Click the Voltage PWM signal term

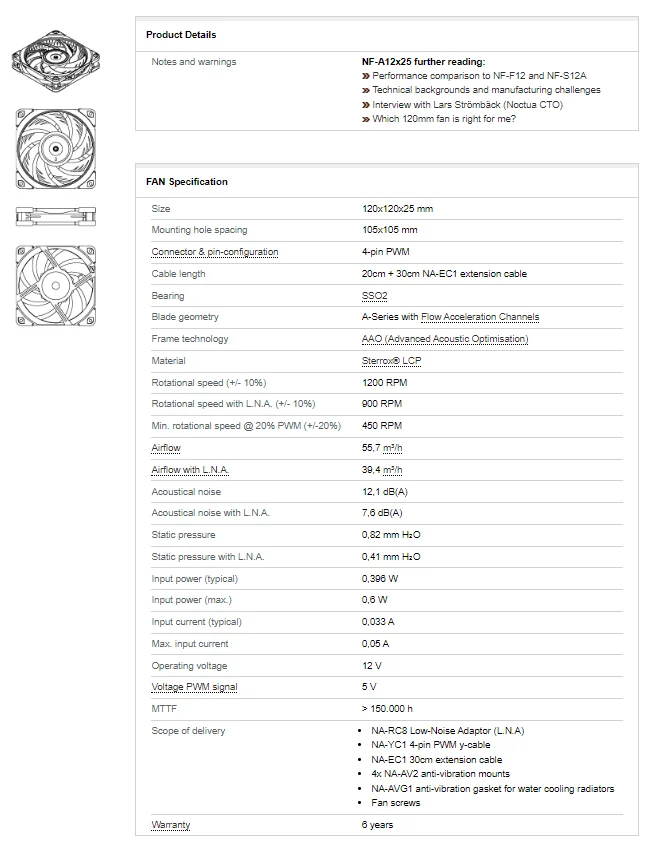coord(194,687)
